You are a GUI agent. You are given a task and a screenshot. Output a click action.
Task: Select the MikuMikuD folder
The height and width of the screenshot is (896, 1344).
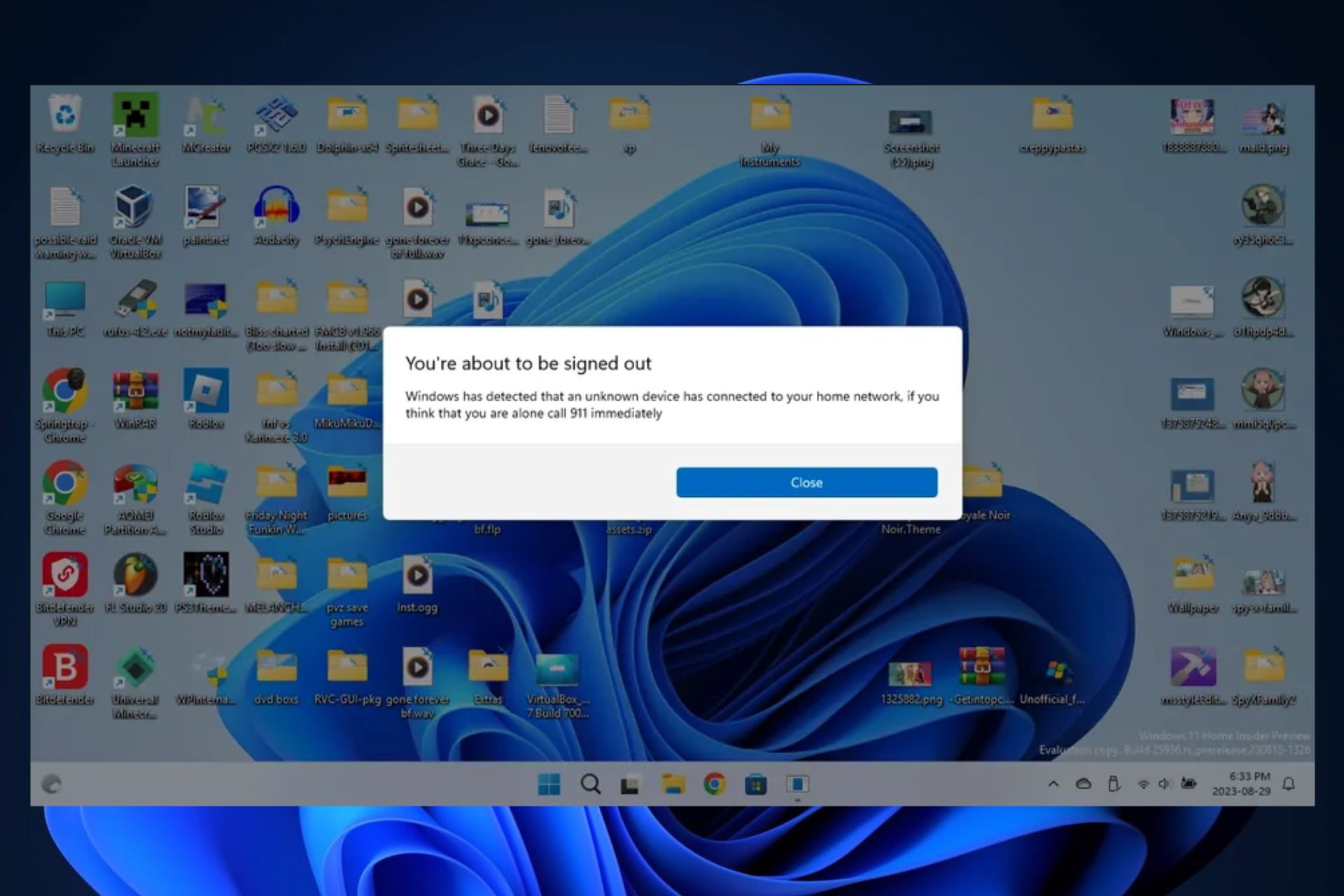click(x=347, y=400)
